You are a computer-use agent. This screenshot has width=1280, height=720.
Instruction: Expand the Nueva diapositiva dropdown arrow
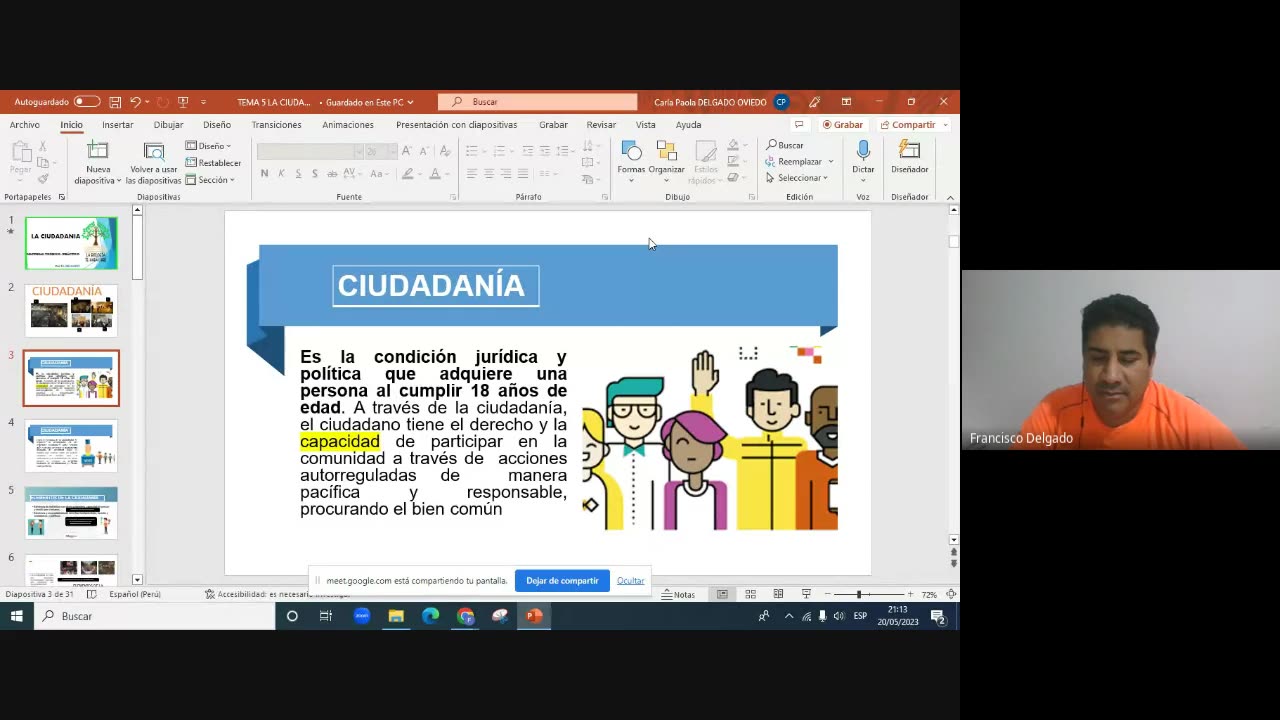[118, 181]
